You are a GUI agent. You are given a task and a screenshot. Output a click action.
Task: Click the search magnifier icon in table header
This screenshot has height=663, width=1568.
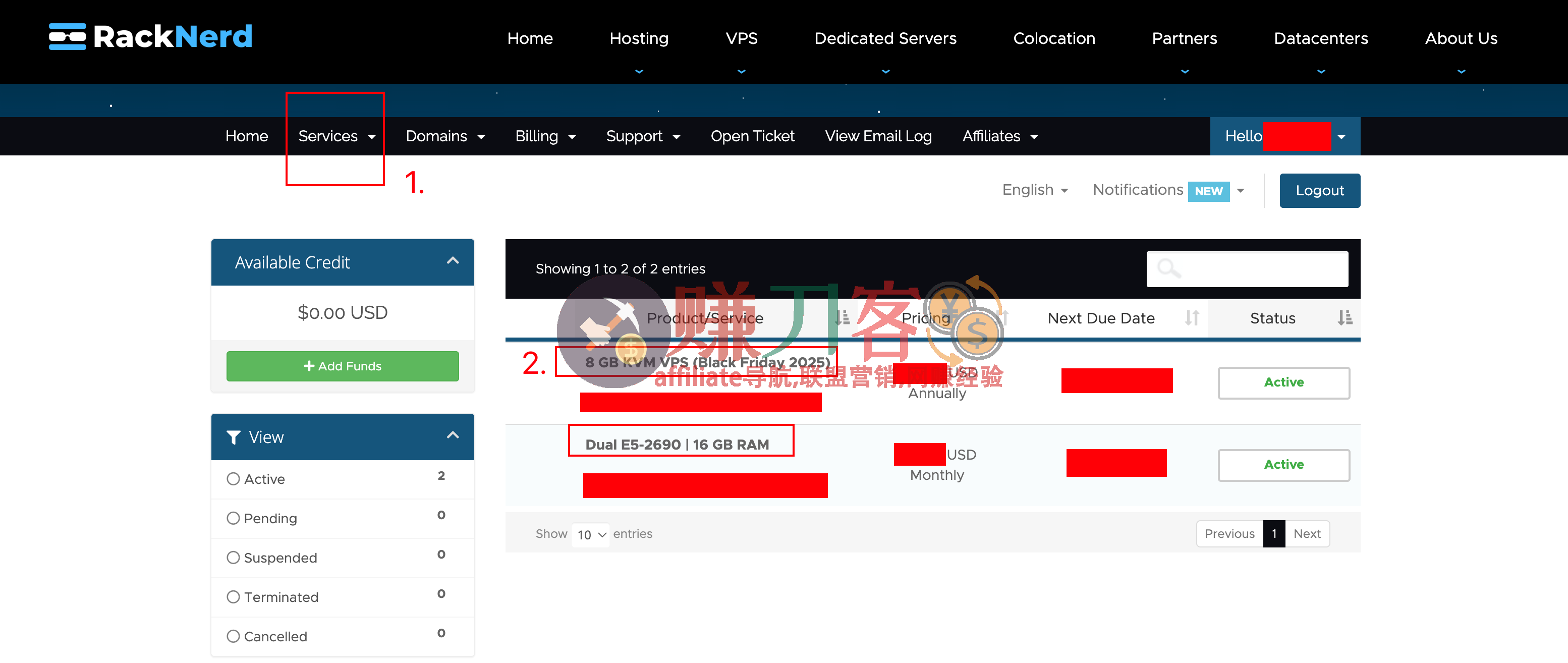click(1169, 268)
